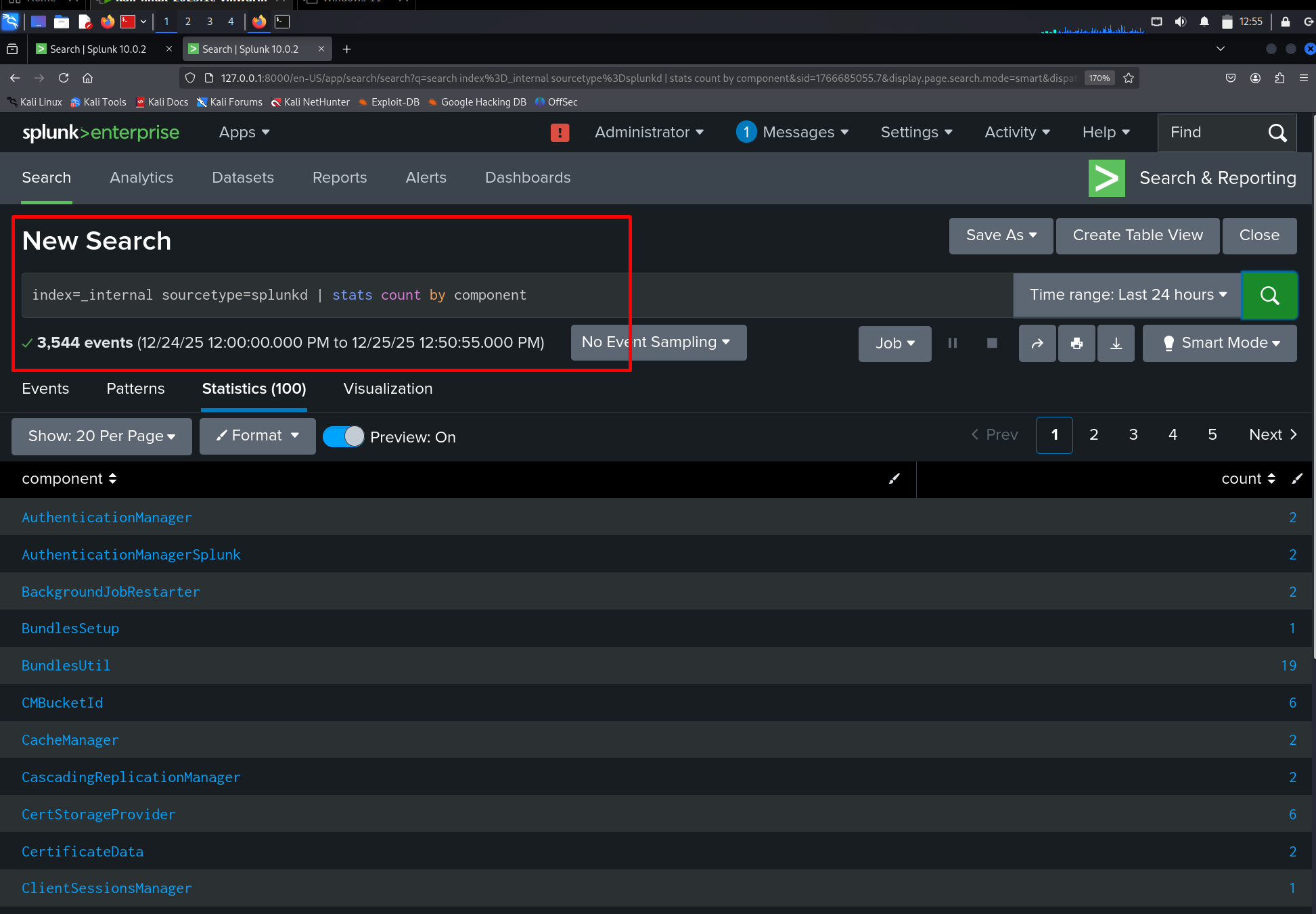
Task: Edit the count column via the pencil icon
Action: tap(1297, 478)
